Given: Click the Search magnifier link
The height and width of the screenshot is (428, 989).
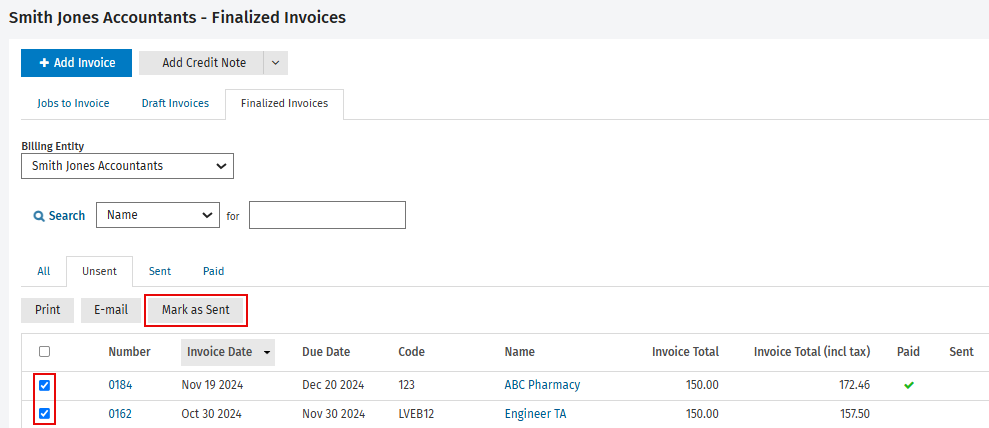Looking at the screenshot, I should (x=59, y=216).
